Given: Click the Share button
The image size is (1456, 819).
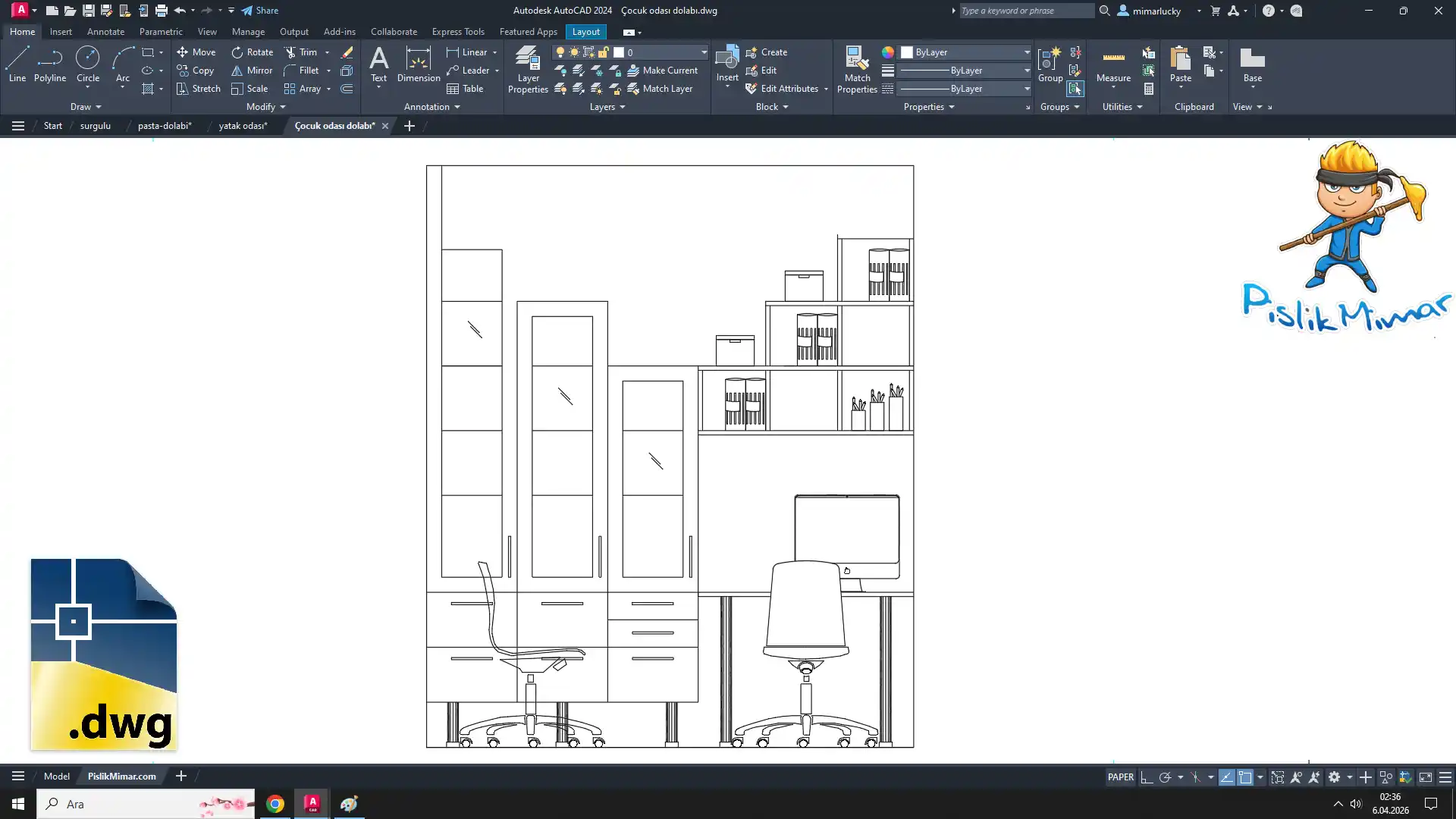Looking at the screenshot, I should [260, 11].
